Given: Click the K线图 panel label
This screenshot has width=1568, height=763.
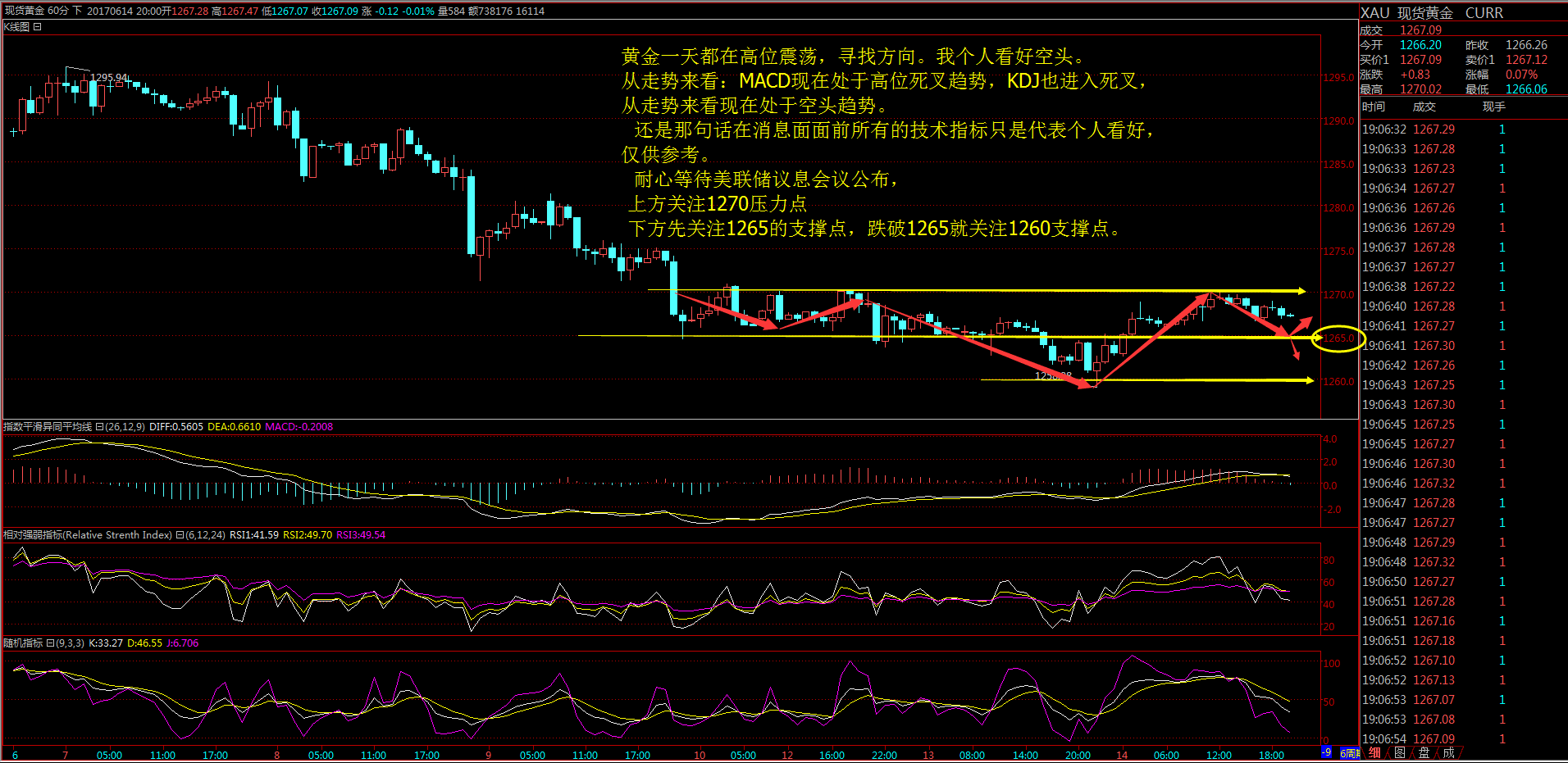Looking at the screenshot, I should (17, 27).
